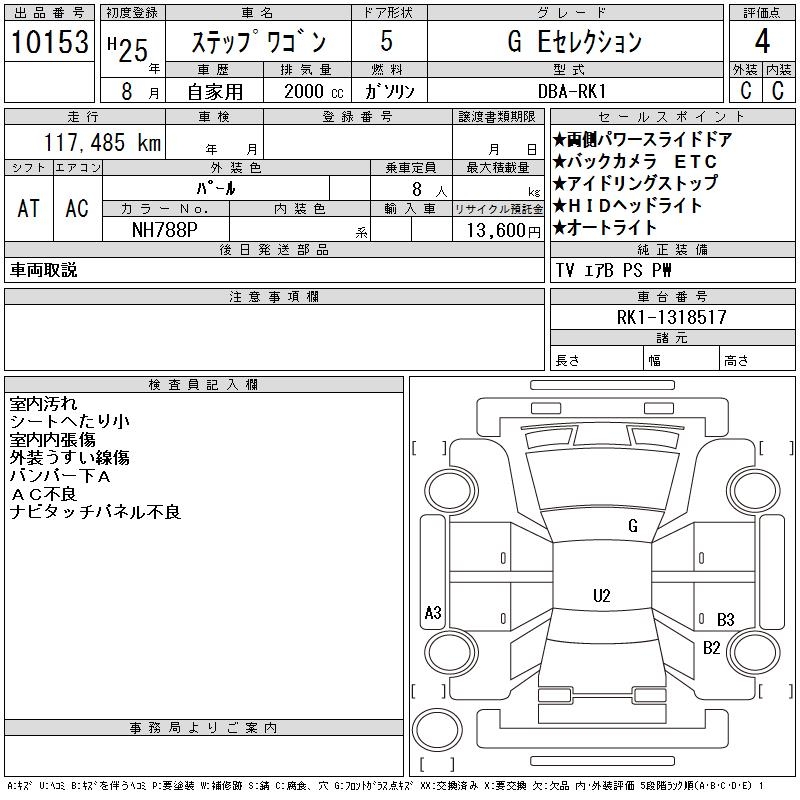Select inspector note シートへたり小
Viewport: 800px width, 800px height.
[x=69, y=421]
